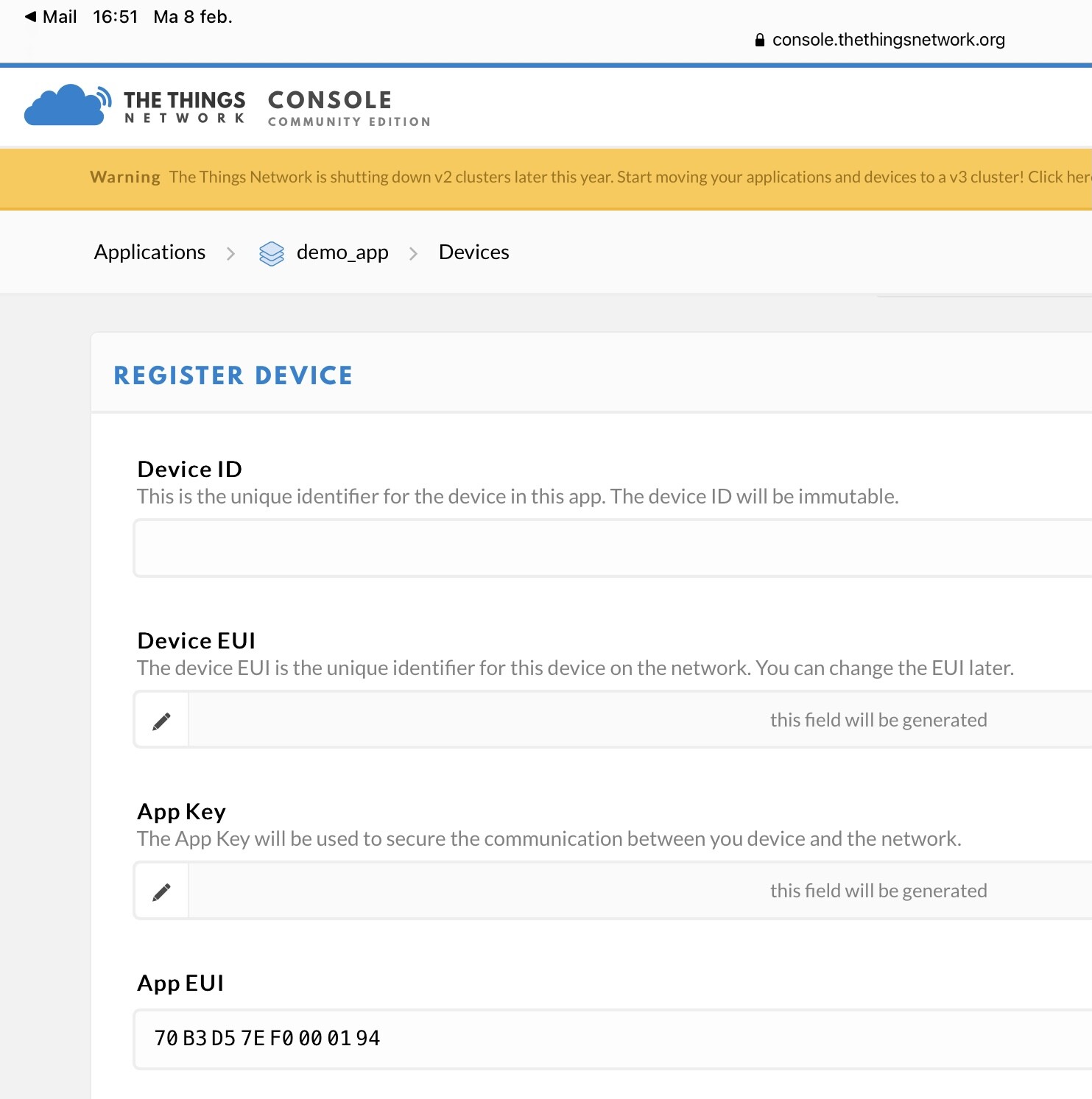This screenshot has width=1092, height=1099.
Task: Click the pencil icon for App Key
Action: coord(161,891)
